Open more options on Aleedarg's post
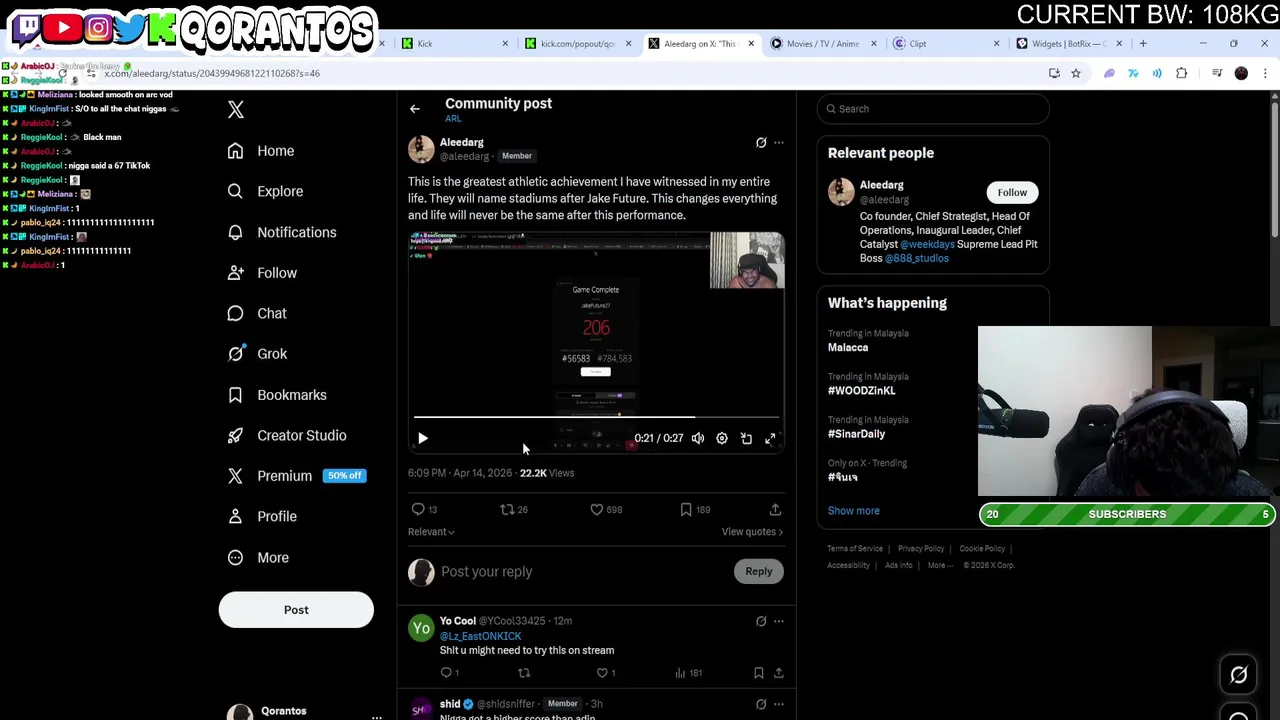1280x720 pixels. pos(779,143)
